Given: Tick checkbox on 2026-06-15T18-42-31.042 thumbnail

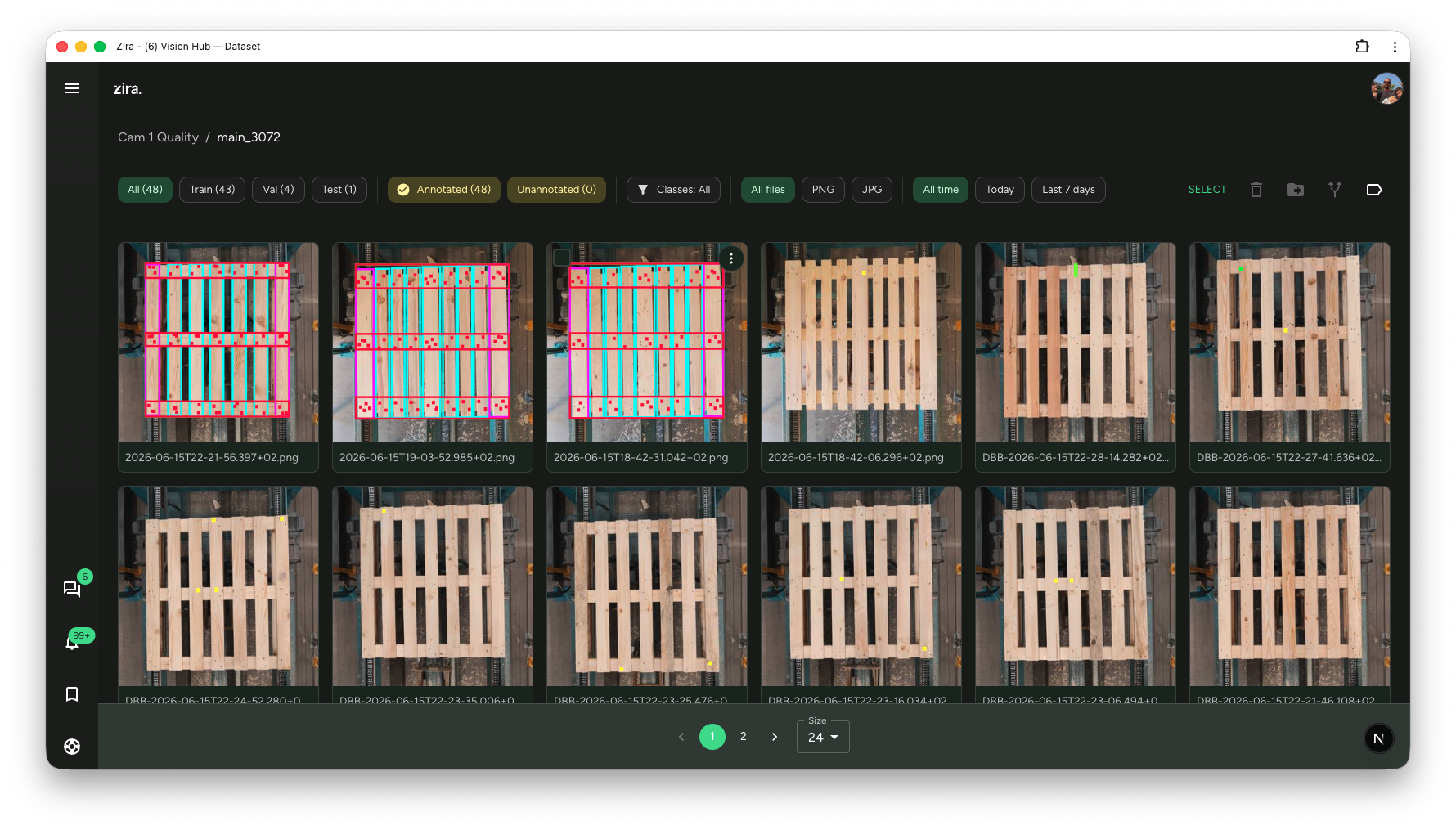Looking at the screenshot, I should pyautogui.click(x=562, y=258).
